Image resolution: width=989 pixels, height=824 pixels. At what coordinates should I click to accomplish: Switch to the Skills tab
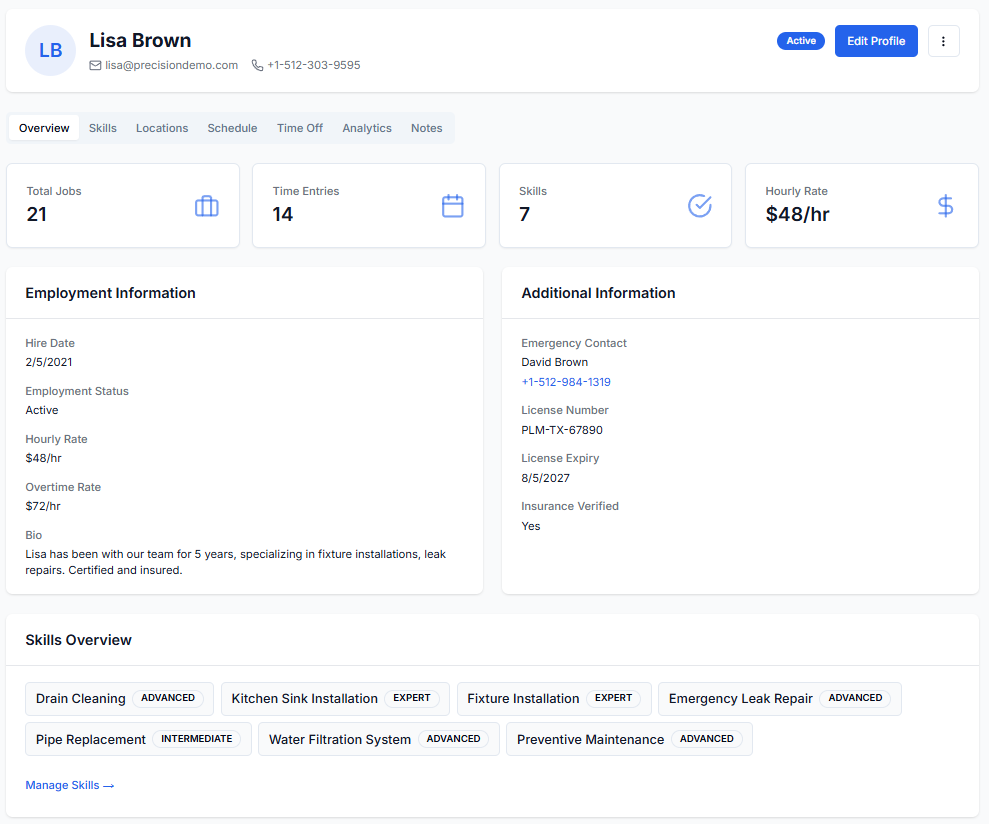[x=103, y=128]
